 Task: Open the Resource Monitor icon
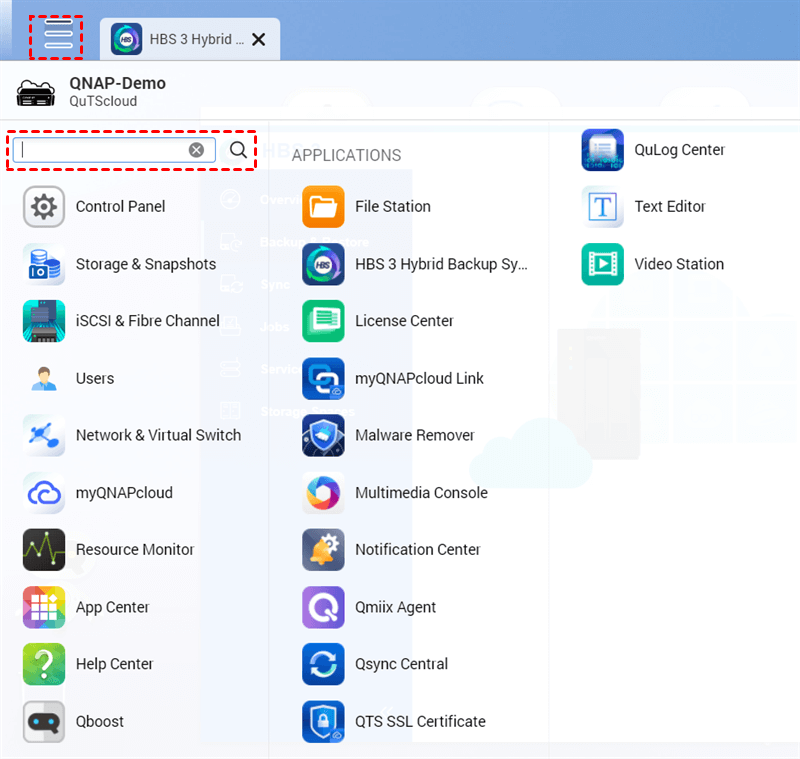(x=44, y=549)
